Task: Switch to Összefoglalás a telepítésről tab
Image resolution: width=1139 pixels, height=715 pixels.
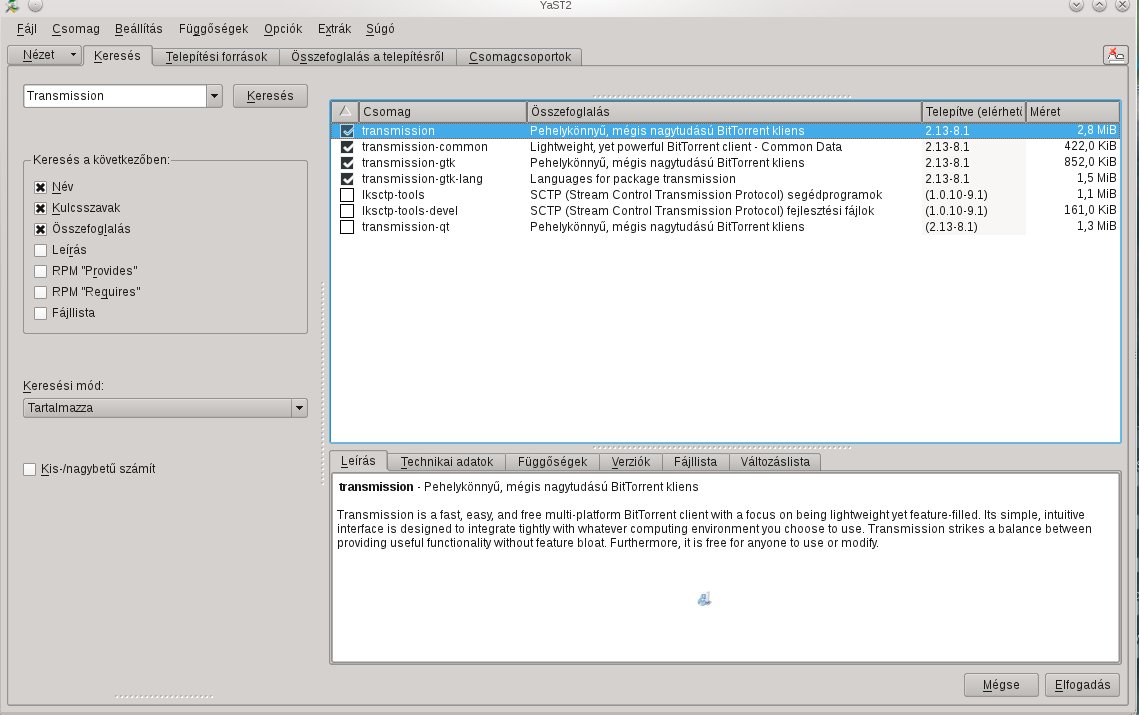Action: [x=368, y=57]
